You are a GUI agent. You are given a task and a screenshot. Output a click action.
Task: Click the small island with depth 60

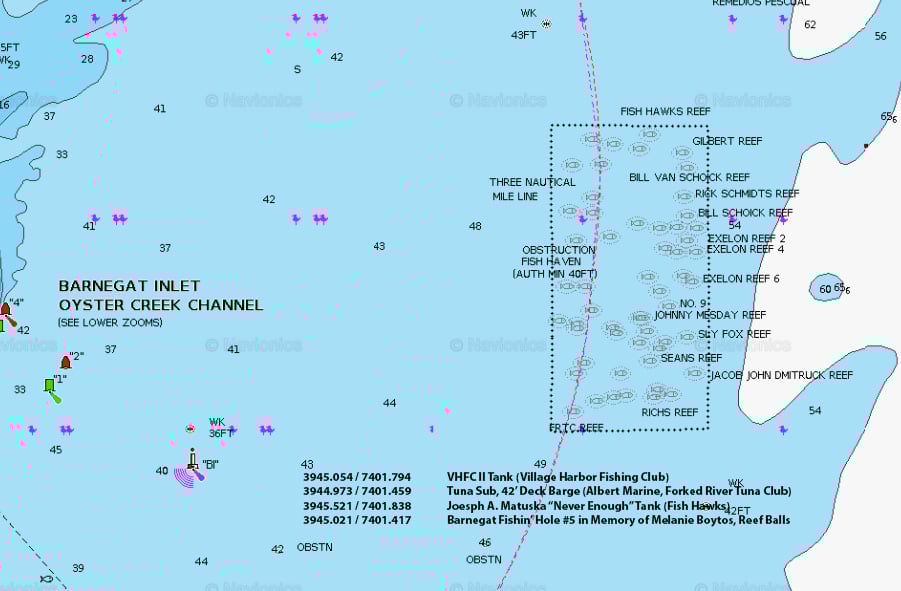[x=826, y=288]
